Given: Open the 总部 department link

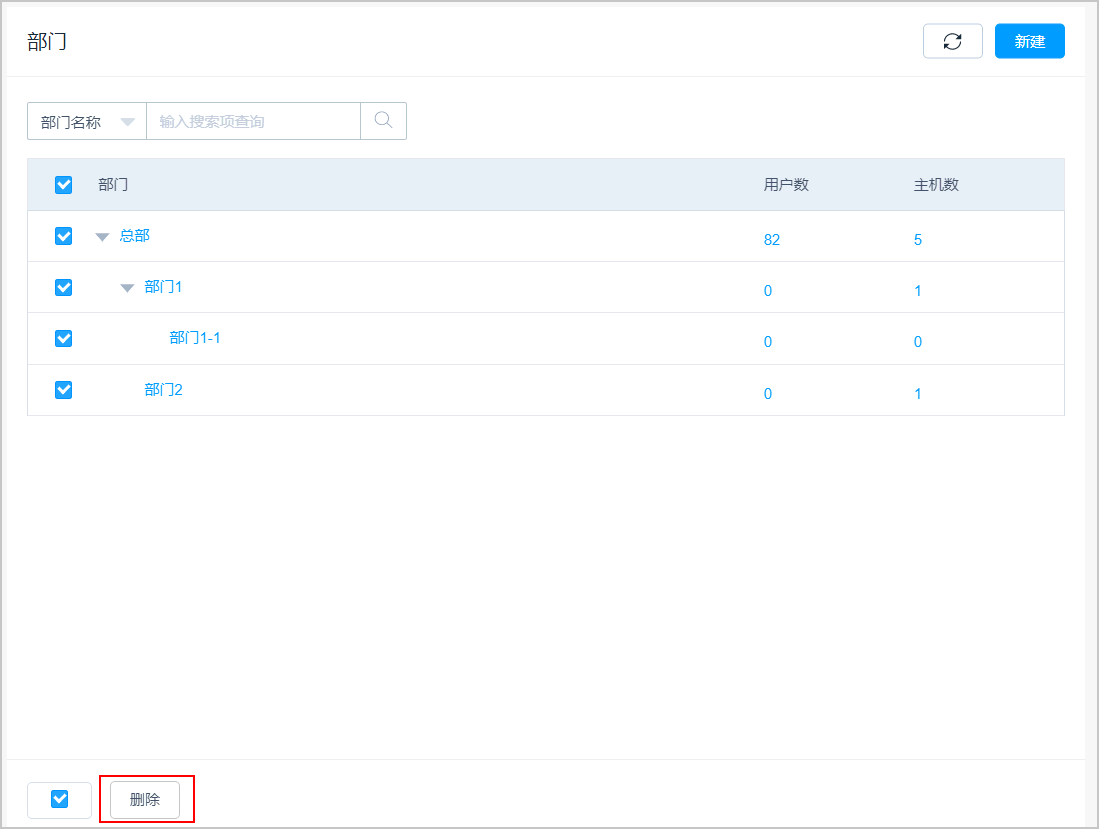Looking at the screenshot, I should coord(135,236).
